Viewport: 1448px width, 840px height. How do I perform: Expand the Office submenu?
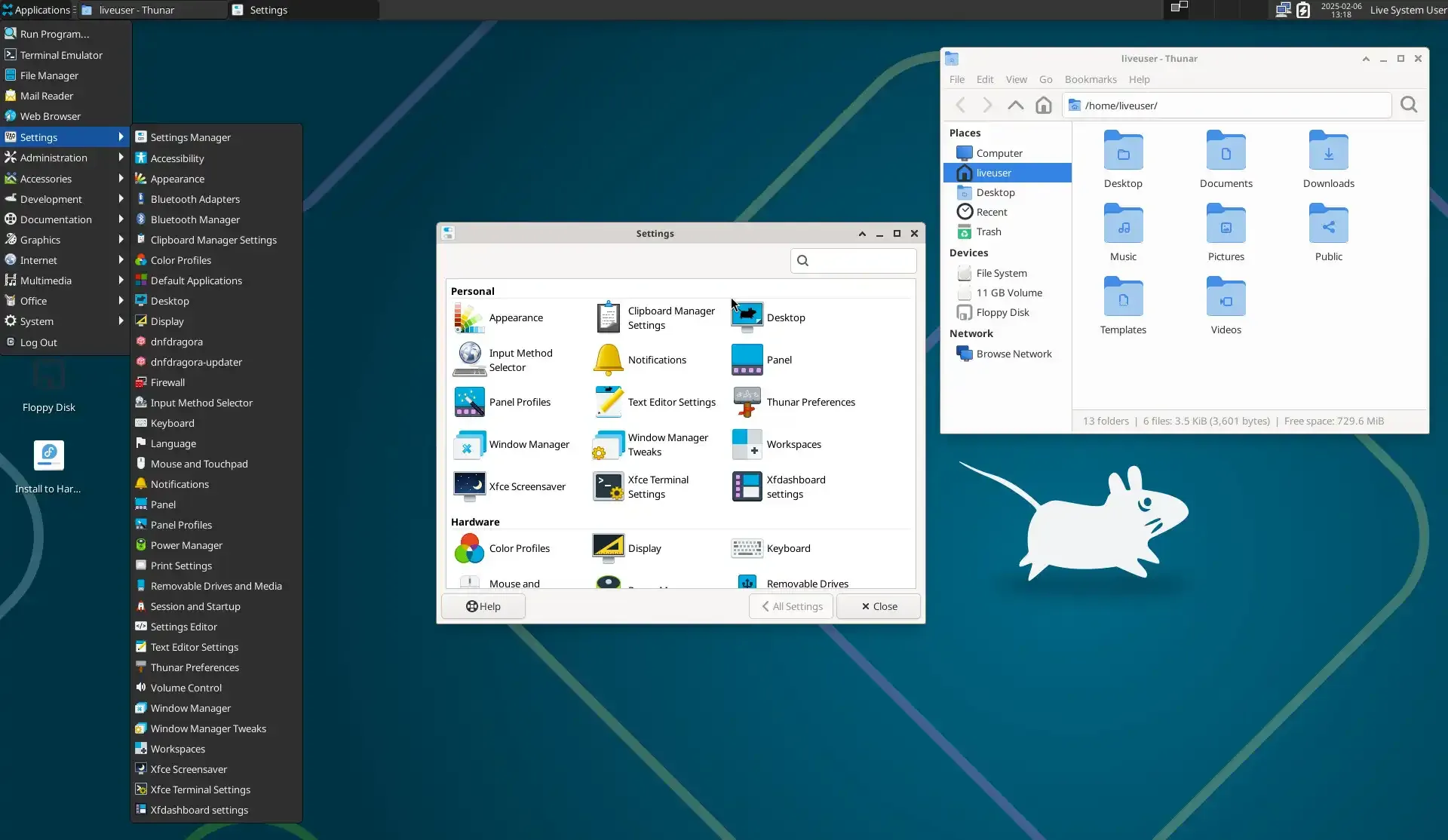(33, 300)
